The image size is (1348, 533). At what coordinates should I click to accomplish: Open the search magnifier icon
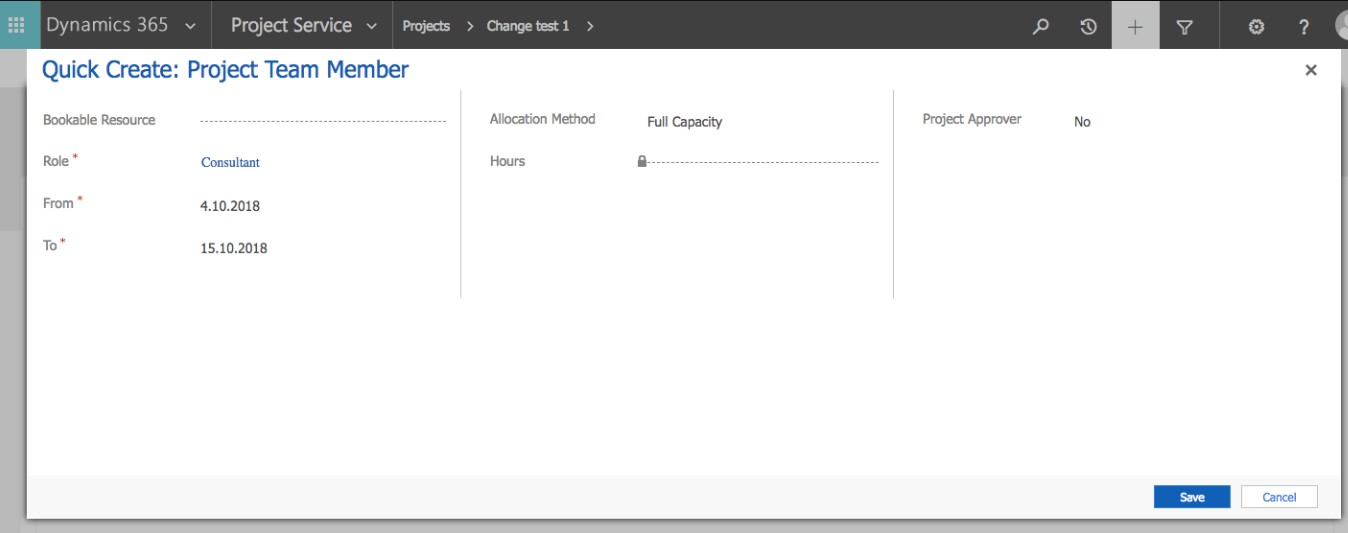(x=1041, y=27)
